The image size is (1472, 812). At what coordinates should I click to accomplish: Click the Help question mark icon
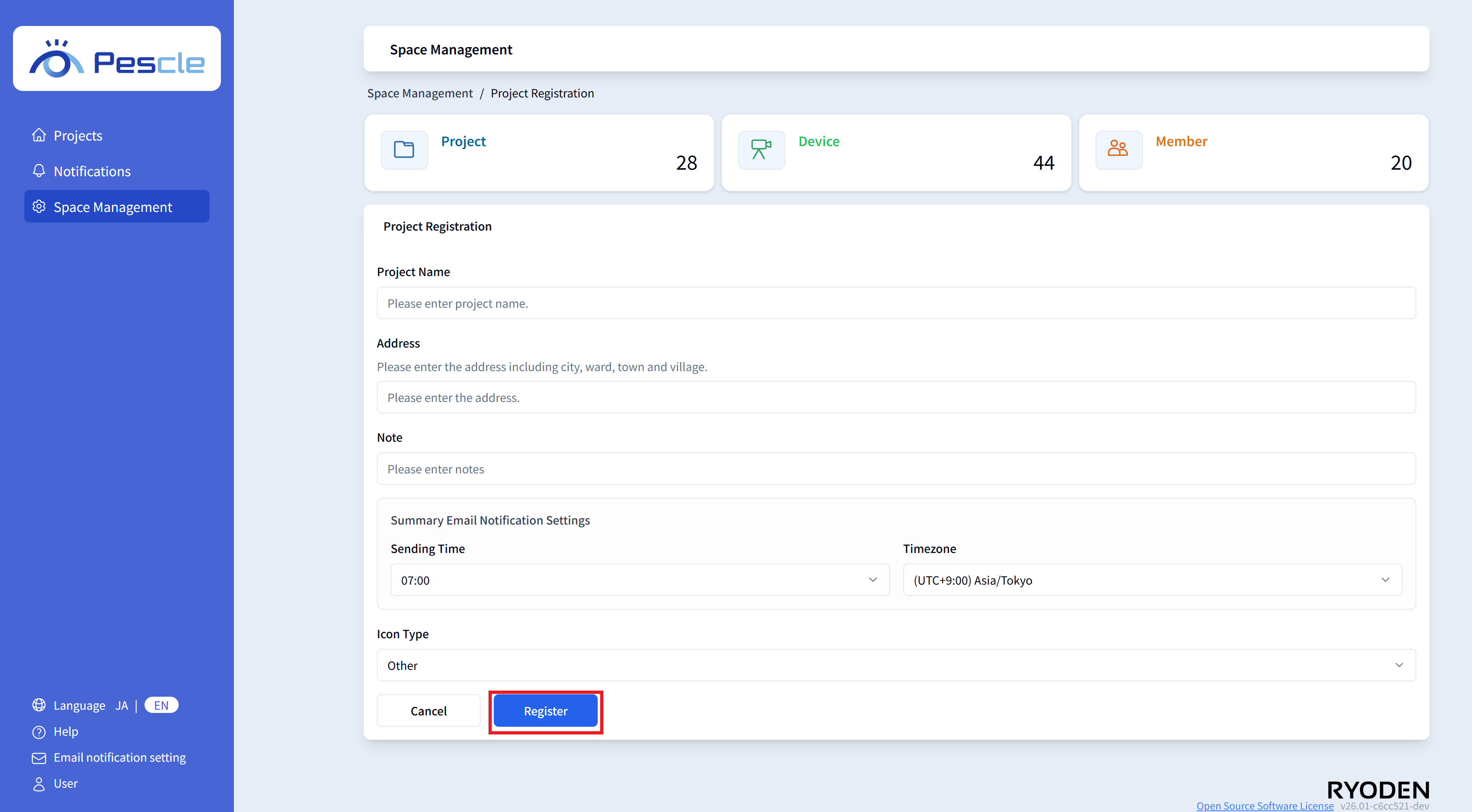tap(39, 732)
